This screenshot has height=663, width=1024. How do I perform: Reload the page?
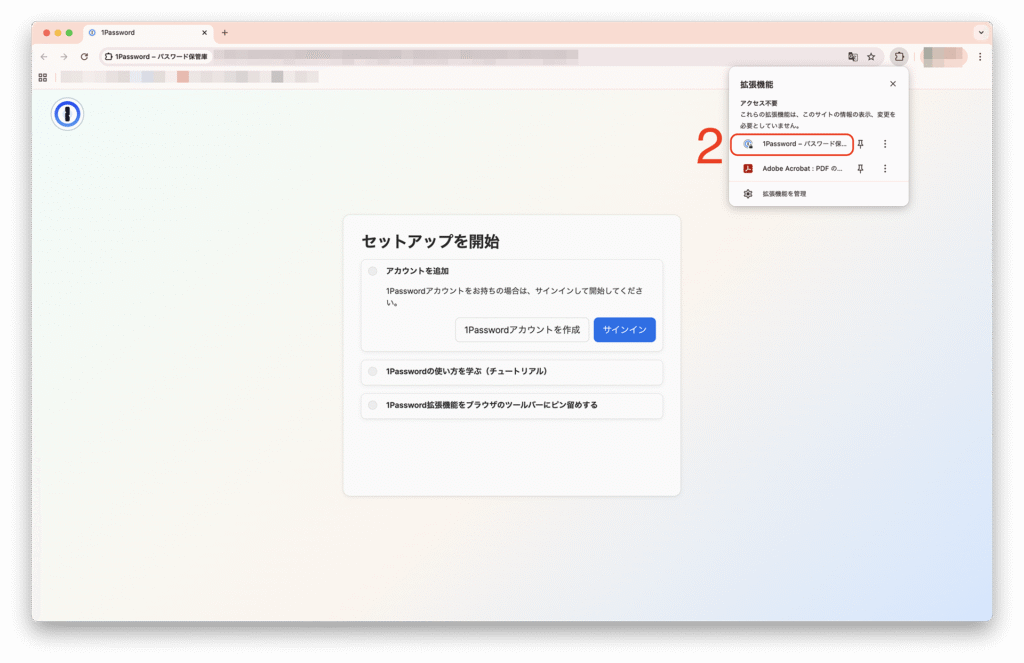pyautogui.click(x=84, y=57)
